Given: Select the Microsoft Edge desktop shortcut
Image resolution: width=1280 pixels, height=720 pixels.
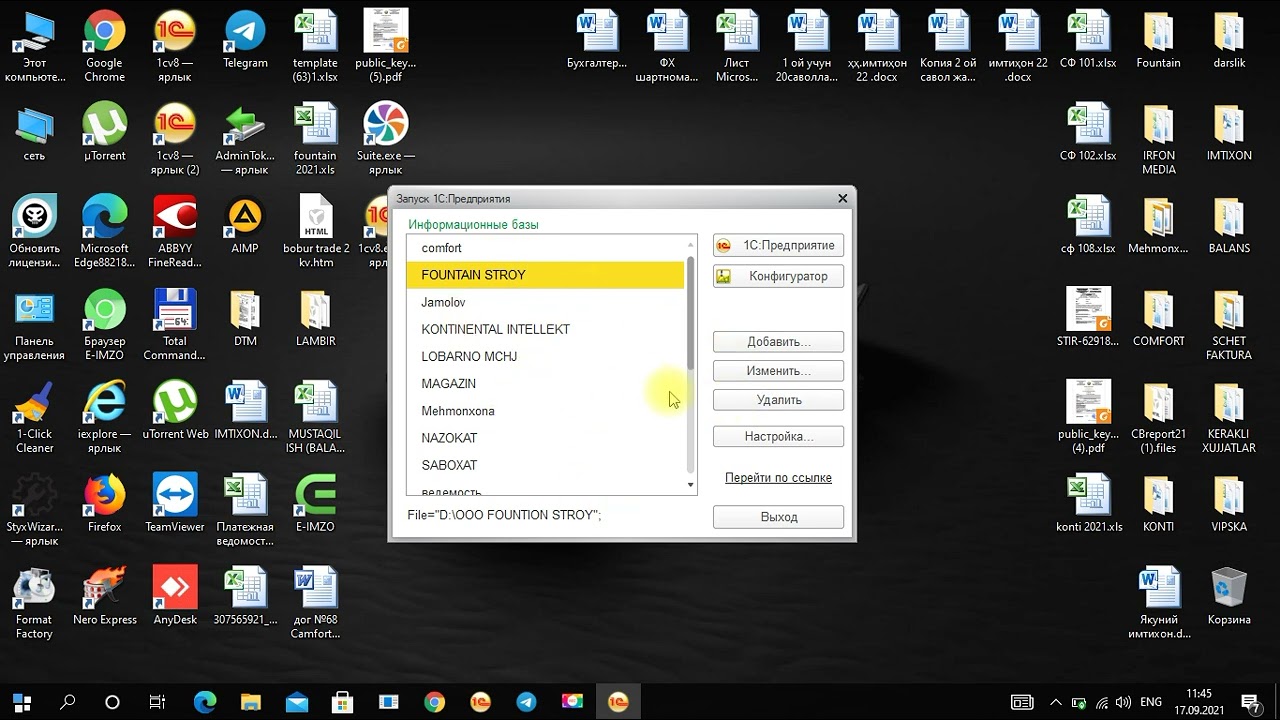Looking at the screenshot, I should tap(104, 232).
